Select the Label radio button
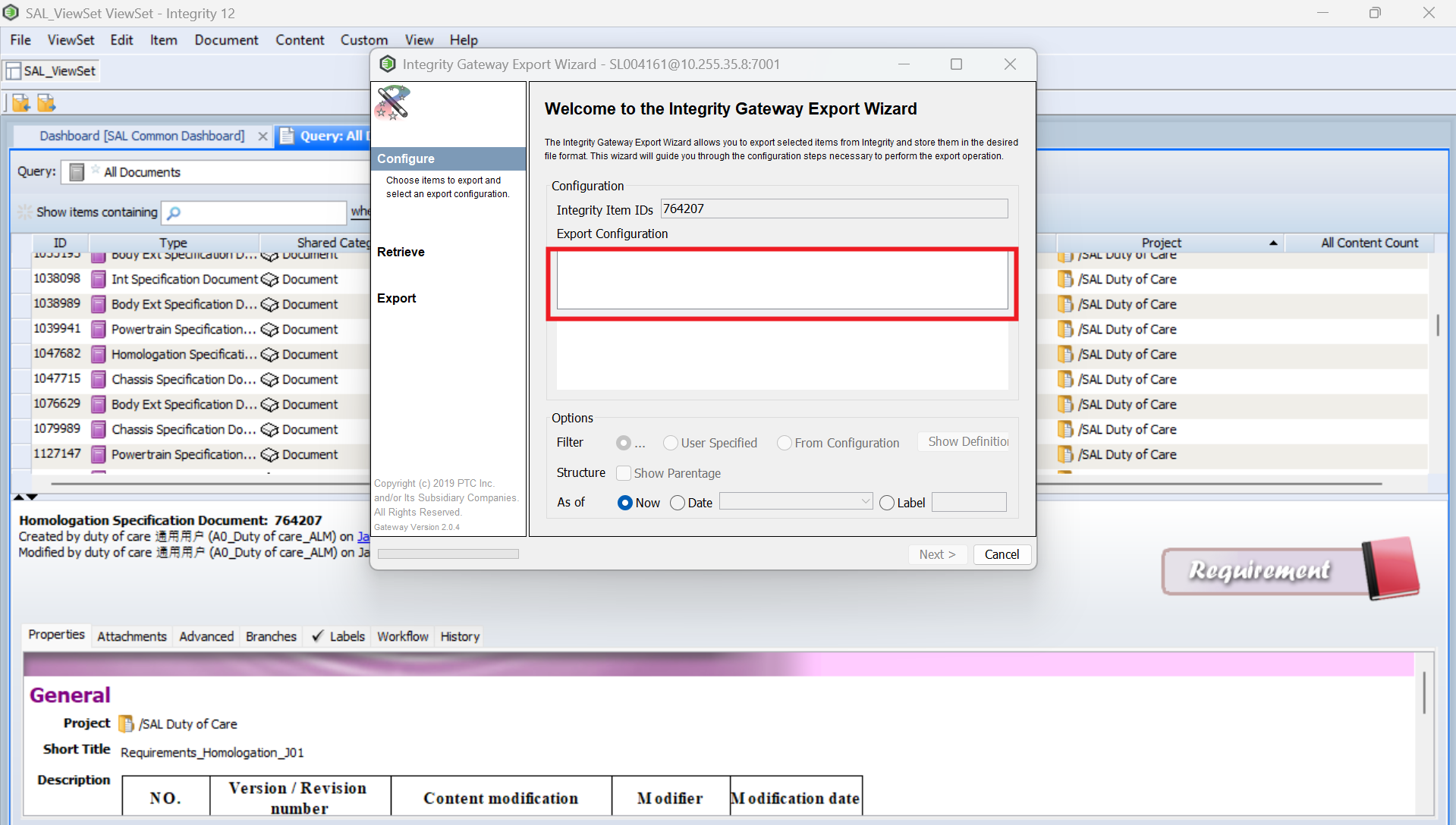This screenshot has width=1456, height=825. pyautogui.click(x=887, y=503)
